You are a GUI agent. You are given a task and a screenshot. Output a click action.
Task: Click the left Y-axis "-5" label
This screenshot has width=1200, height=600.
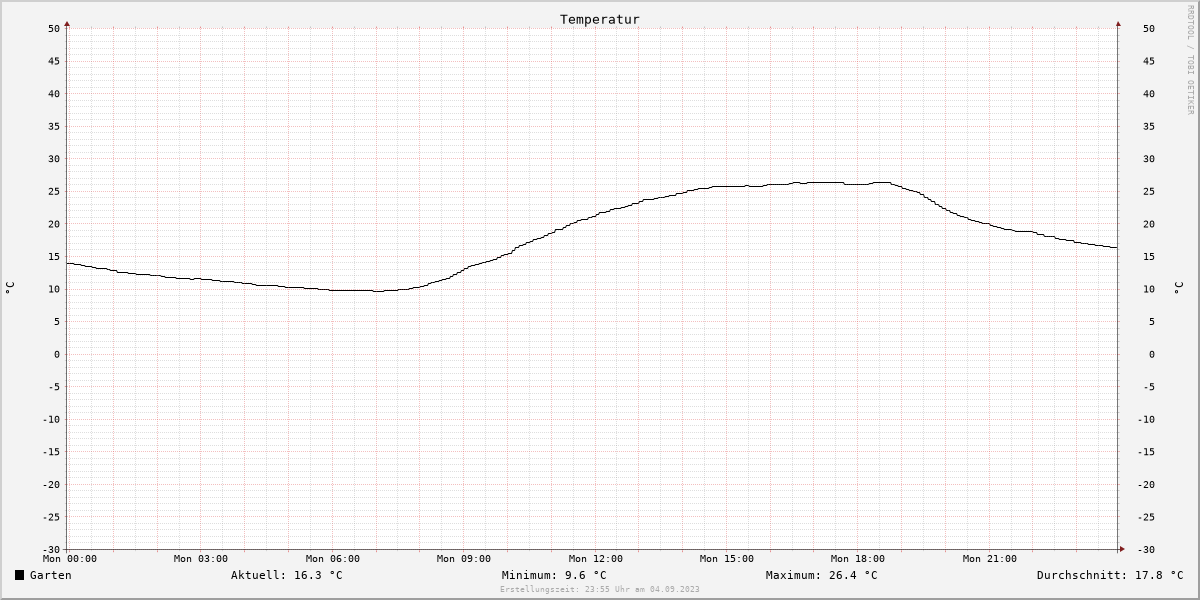point(54,387)
